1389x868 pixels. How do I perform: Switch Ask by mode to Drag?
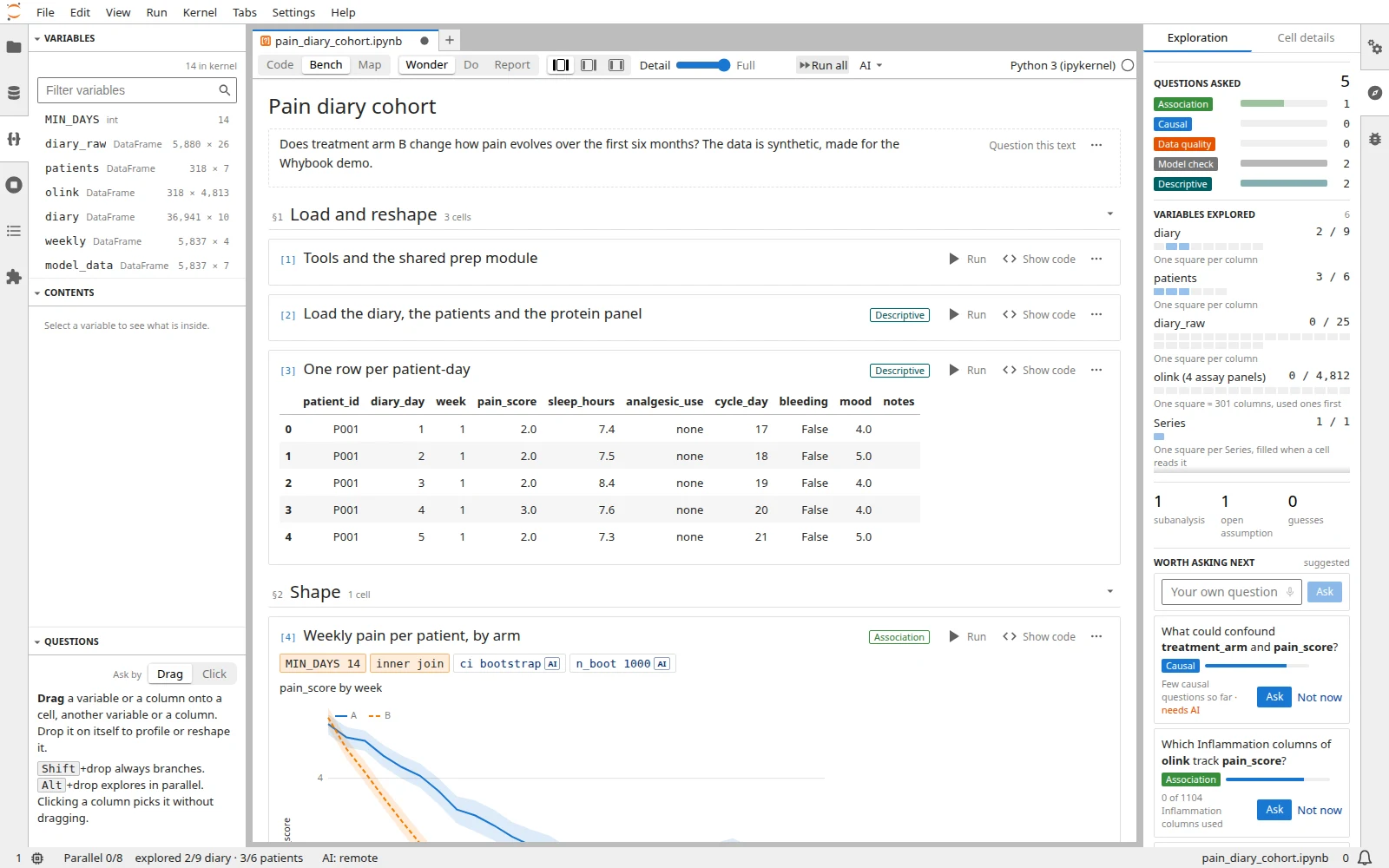[170, 674]
